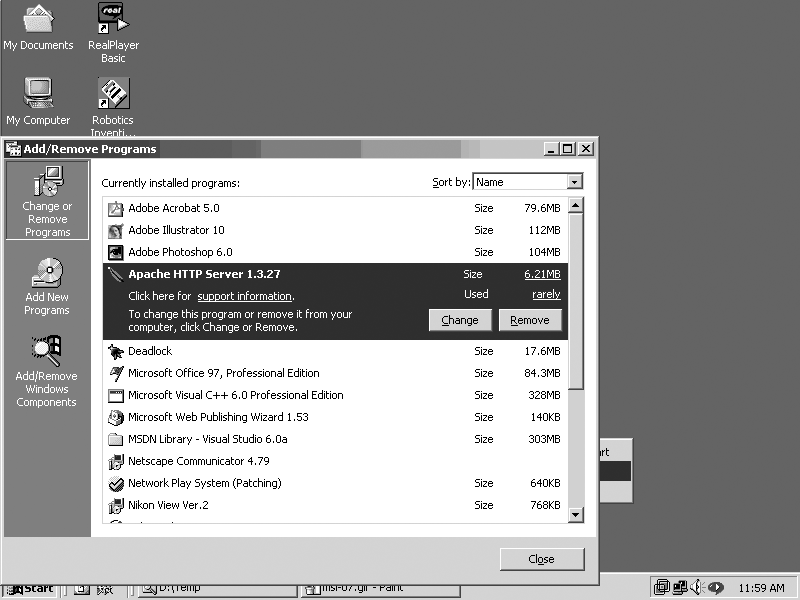Click Change for Apache HTTP Server

pos(460,320)
